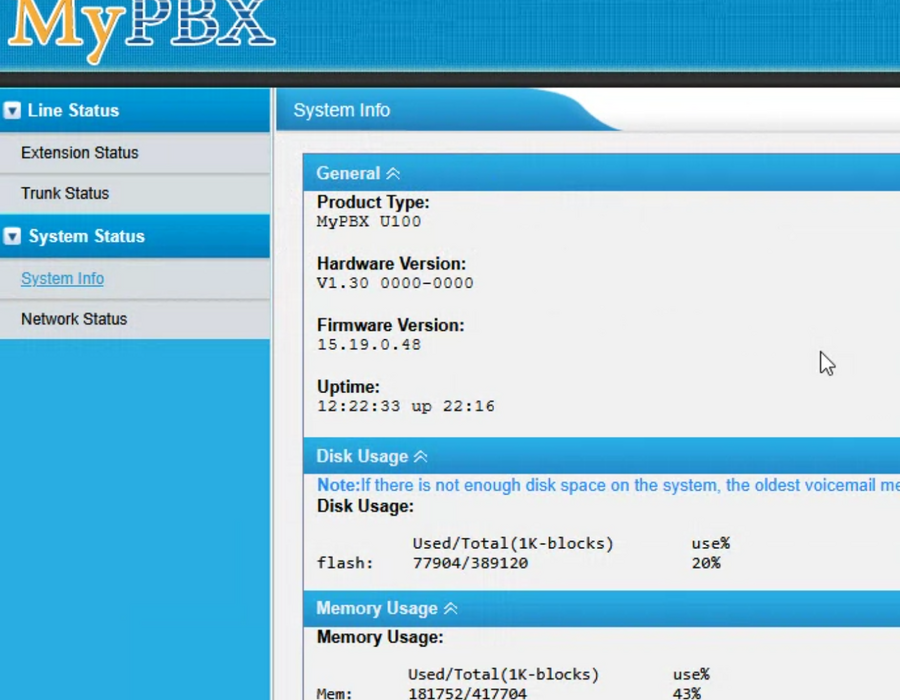Image resolution: width=900 pixels, height=700 pixels.
Task: Select uptime value '12:22:33 up 22:16'
Action: click(x=406, y=406)
